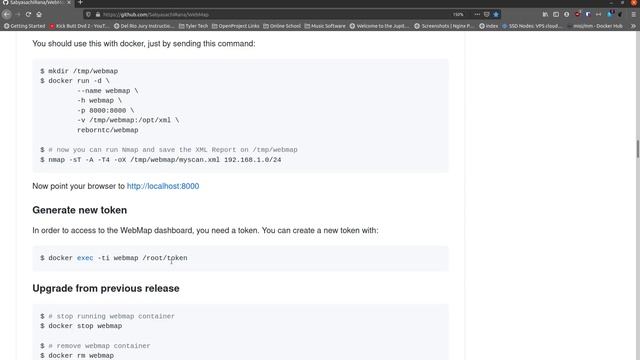Open the page actions three-dot menu

tap(477, 14)
